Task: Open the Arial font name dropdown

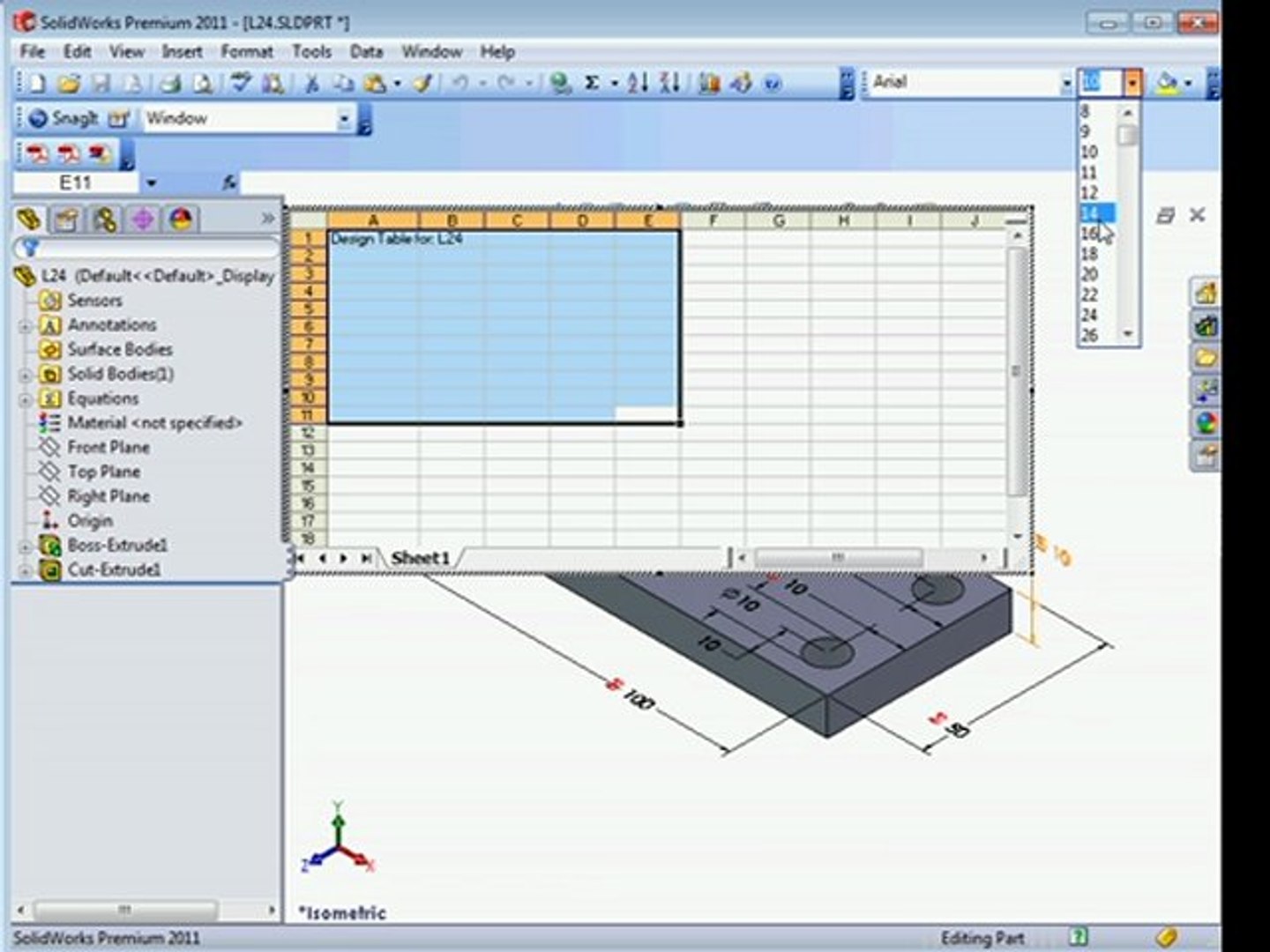Action: coord(1066,84)
